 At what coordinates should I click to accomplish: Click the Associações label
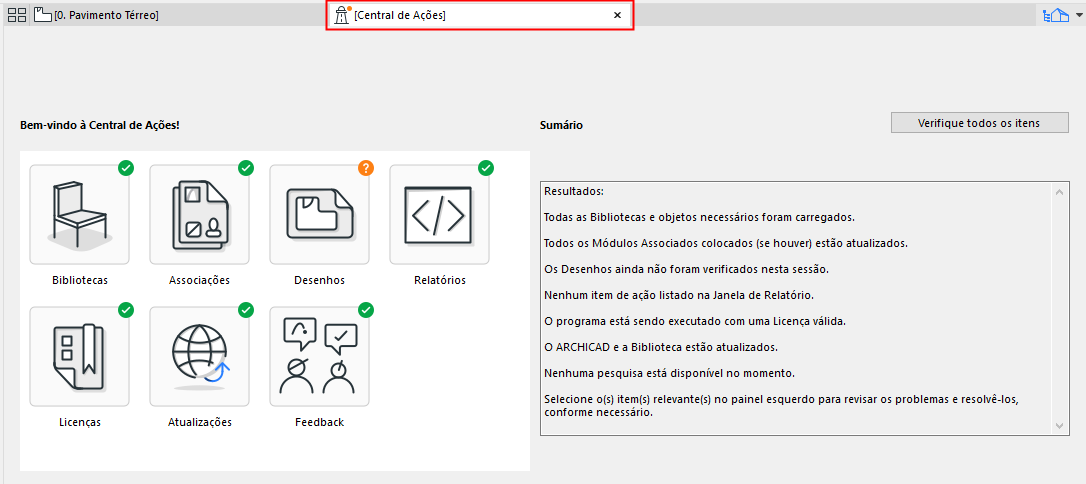click(199, 280)
